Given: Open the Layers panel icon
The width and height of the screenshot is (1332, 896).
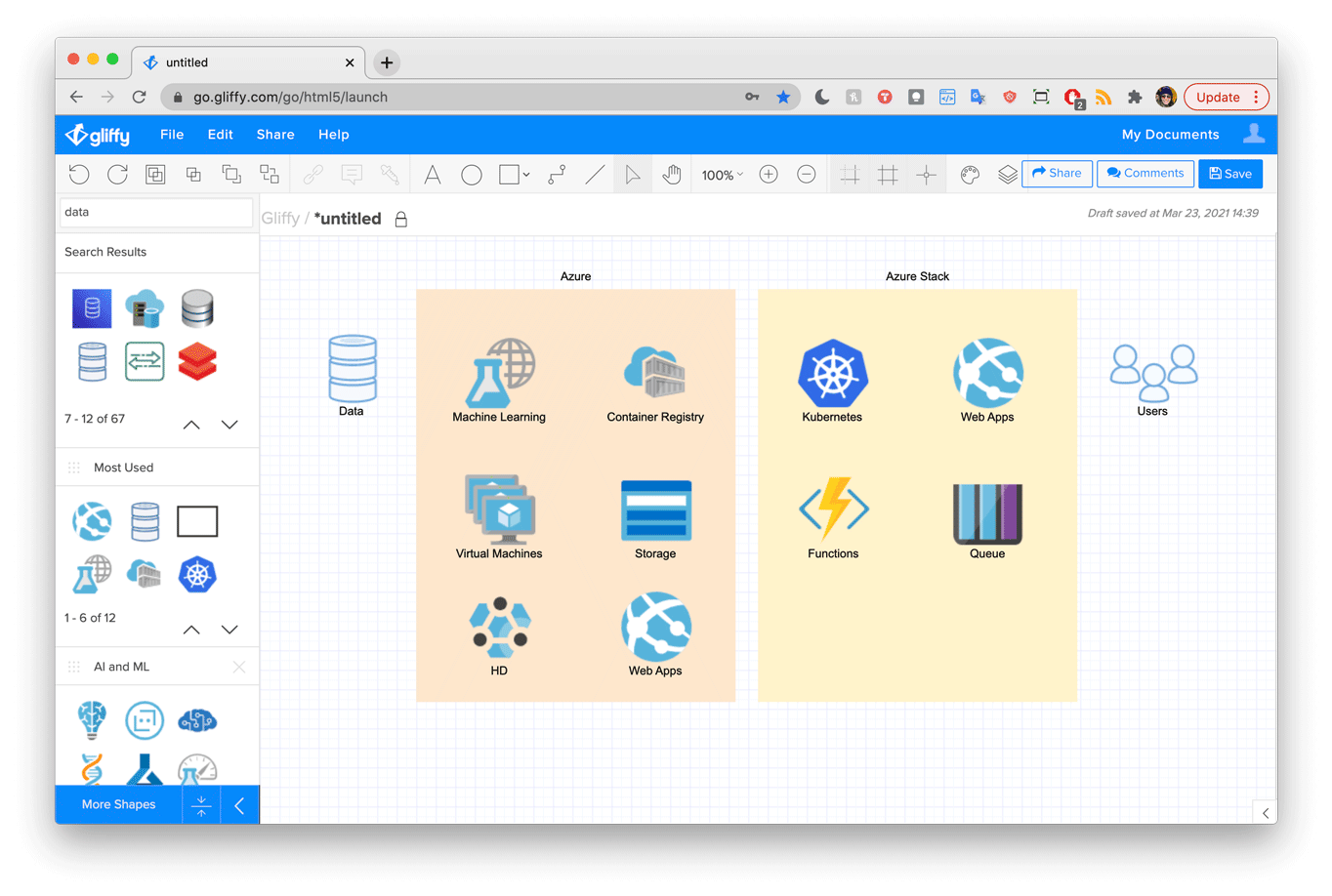Looking at the screenshot, I should pyautogui.click(x=1007, y=175).
